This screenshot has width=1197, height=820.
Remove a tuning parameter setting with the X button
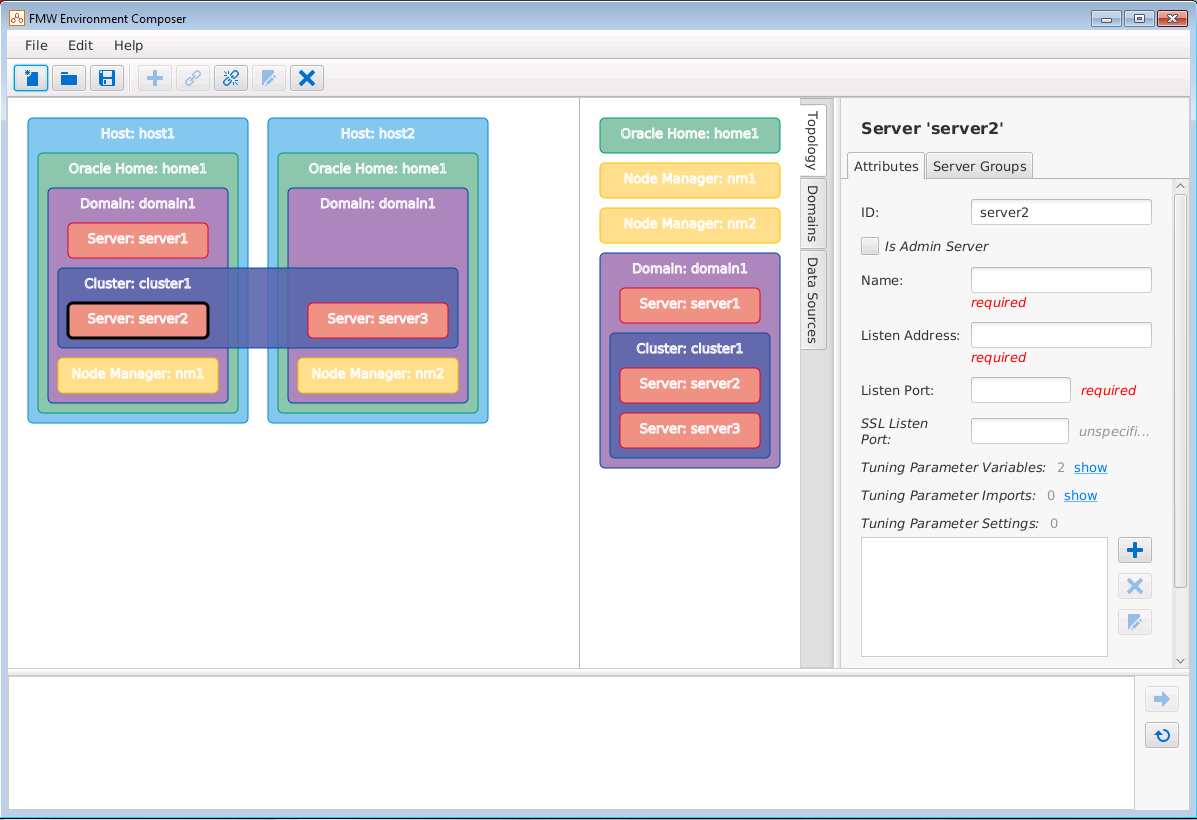tap(1134, 586)
